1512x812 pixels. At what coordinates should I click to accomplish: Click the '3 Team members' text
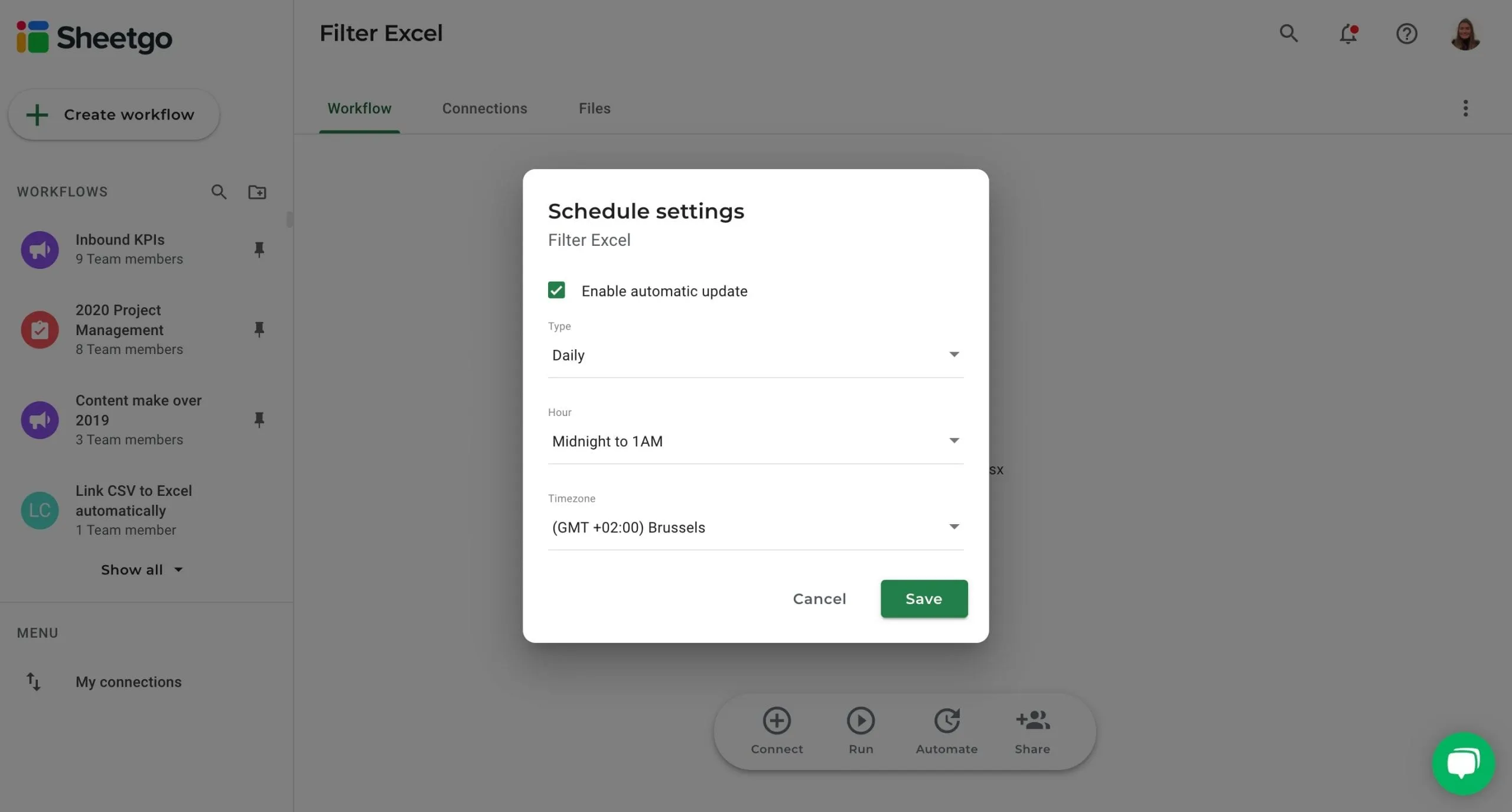(x=129, y=440)
